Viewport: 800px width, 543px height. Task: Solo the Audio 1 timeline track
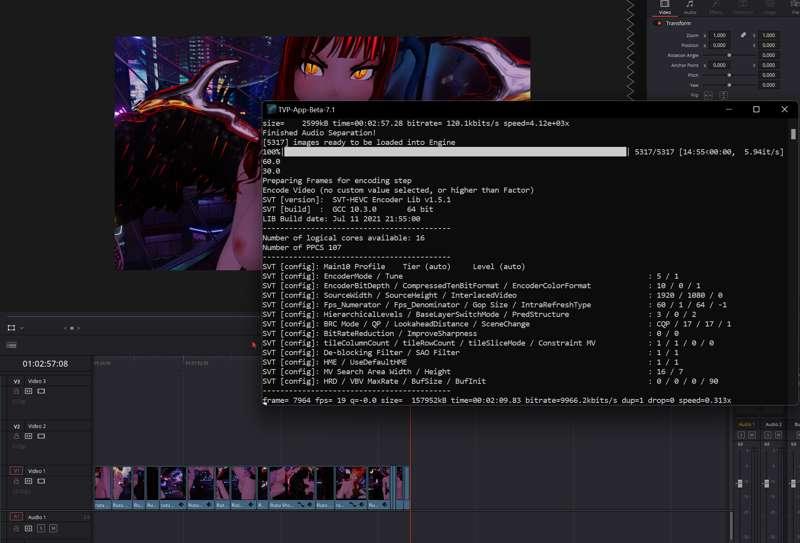tap(41, 529)
